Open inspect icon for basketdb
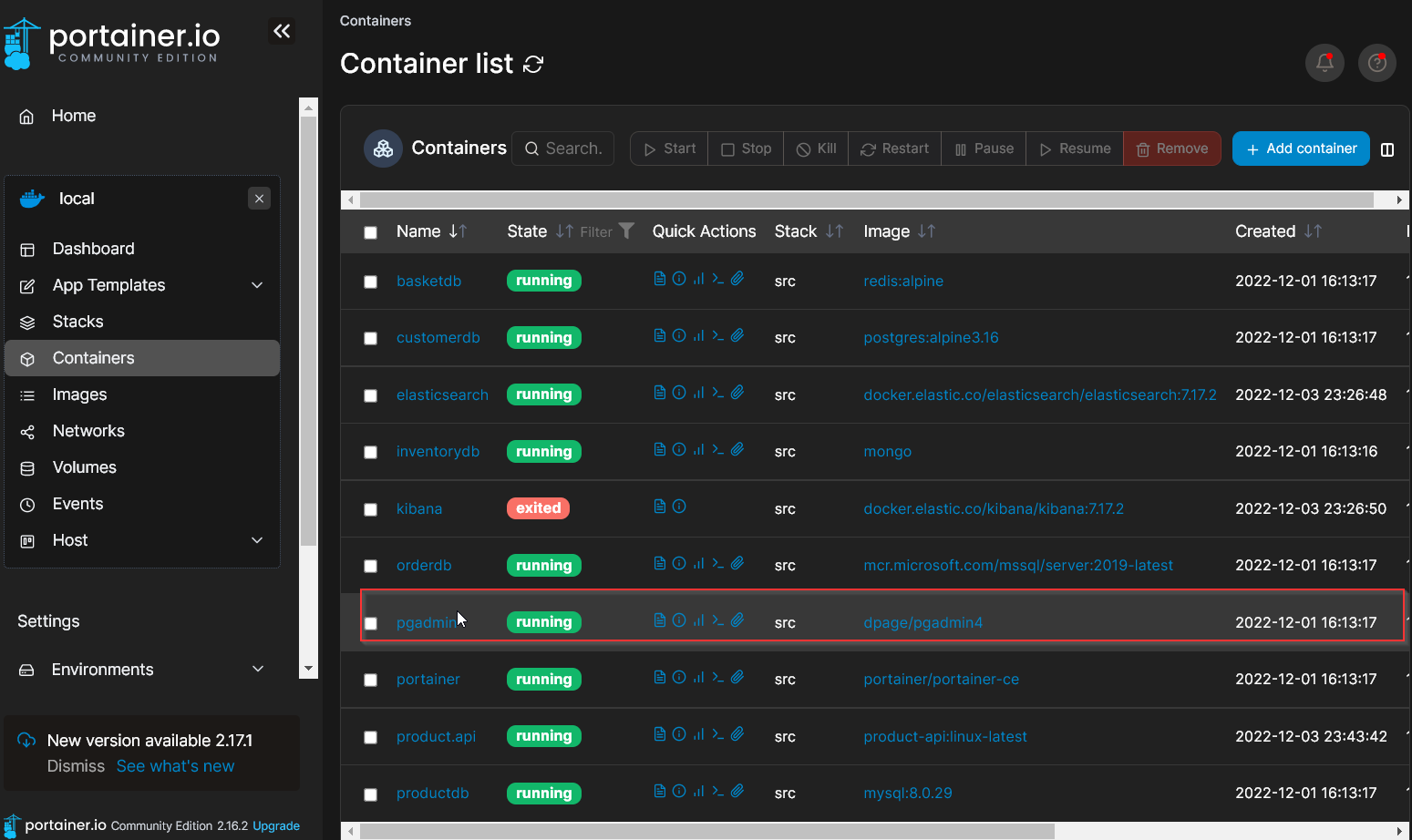This screenshot has width=1412, height=840. click(x=679, y=279)
